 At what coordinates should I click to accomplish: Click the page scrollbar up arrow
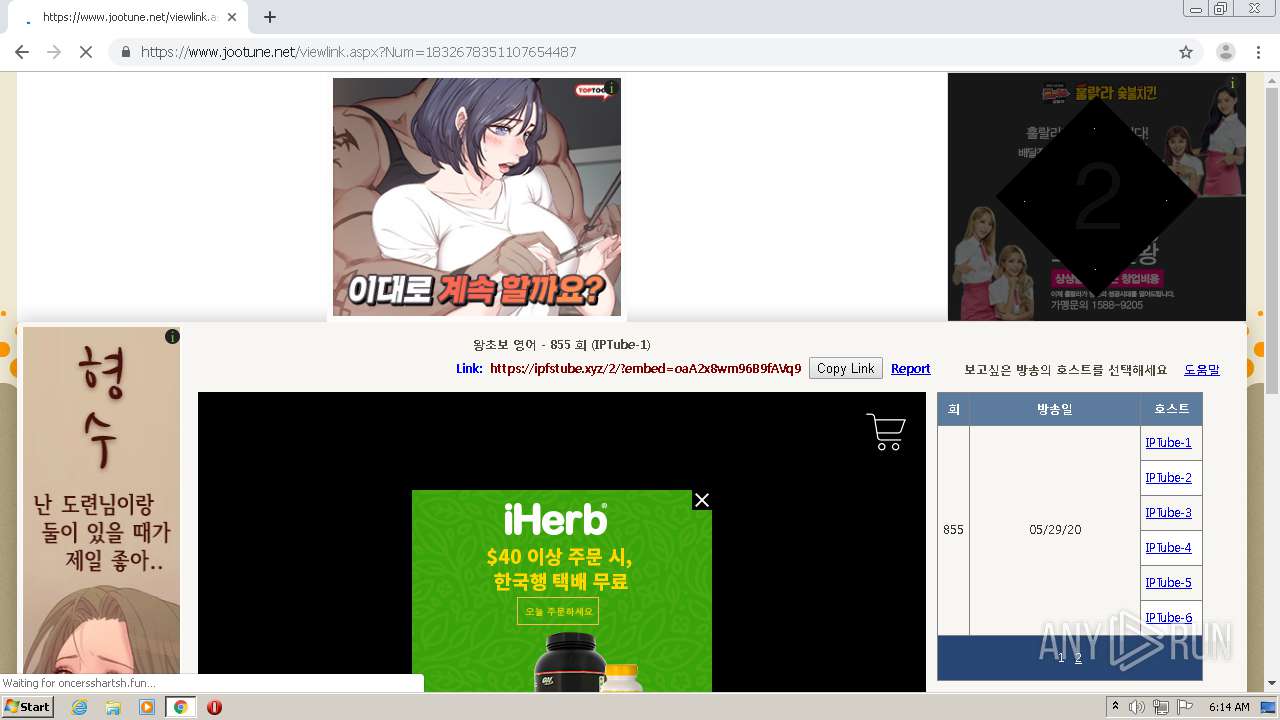pos(1272,80)
